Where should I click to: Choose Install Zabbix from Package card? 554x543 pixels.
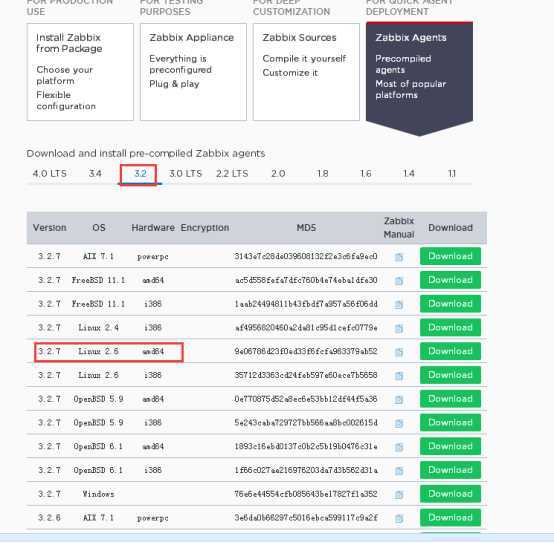click(80, 72)
